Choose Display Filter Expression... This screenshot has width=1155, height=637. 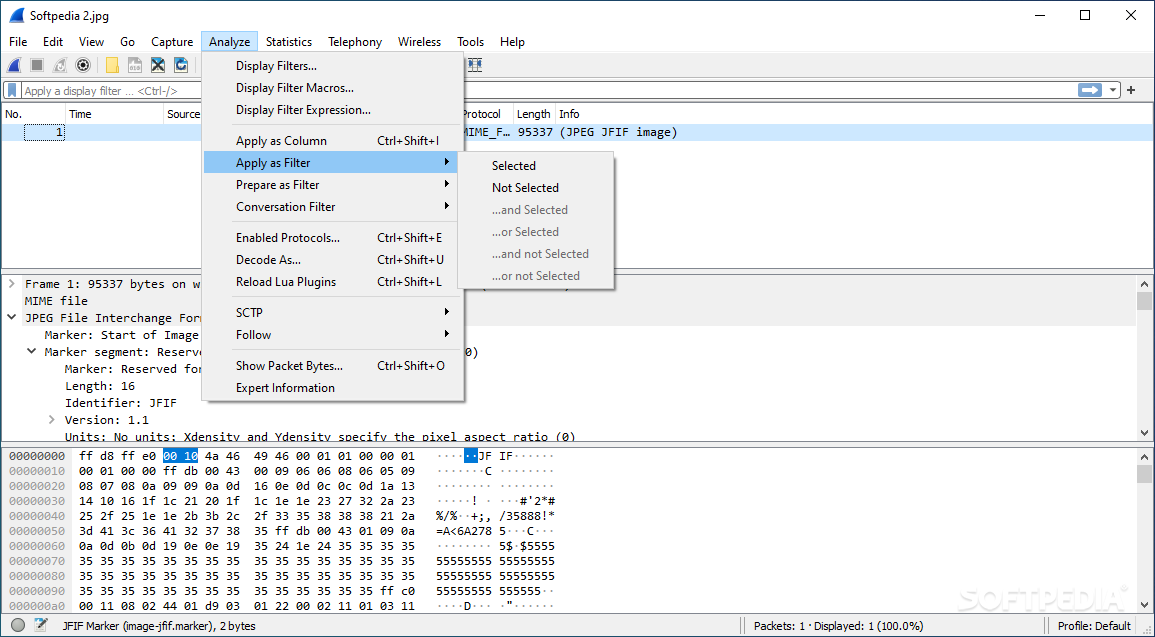[333, 110]
